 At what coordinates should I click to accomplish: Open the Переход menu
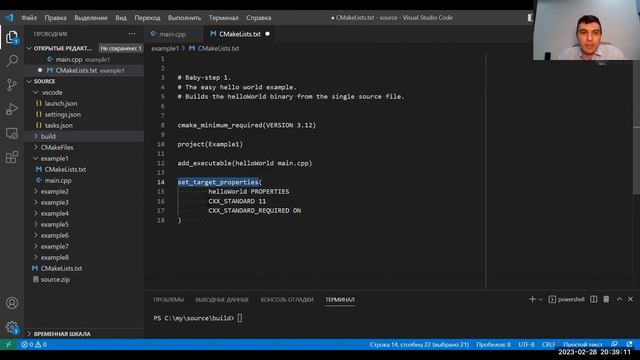click(x=147, y=18)
